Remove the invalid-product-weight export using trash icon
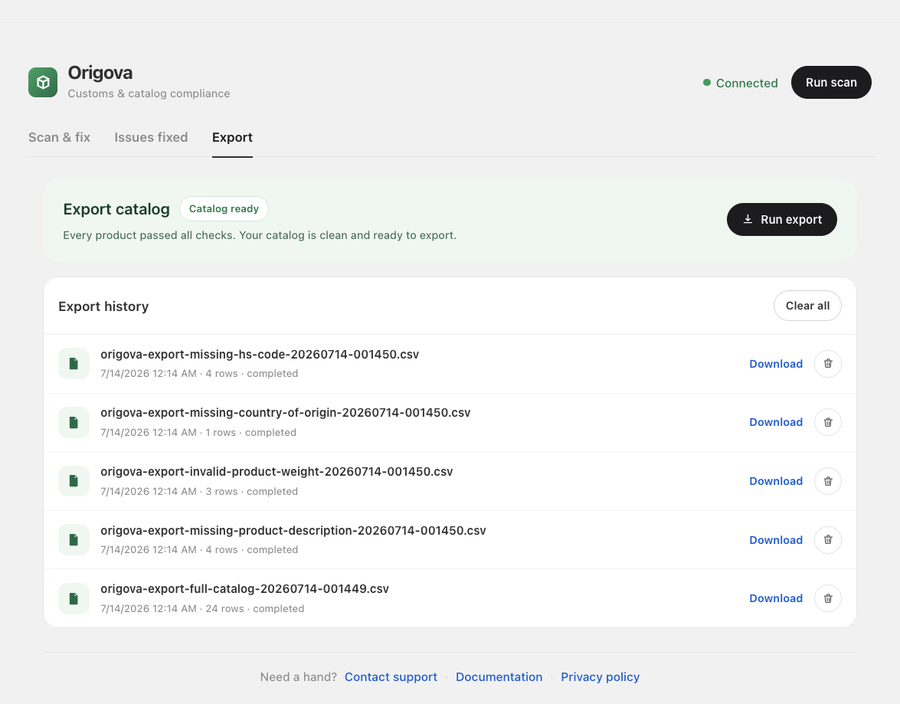The height and width of the screenshot is (704, 900). (828, 481)
